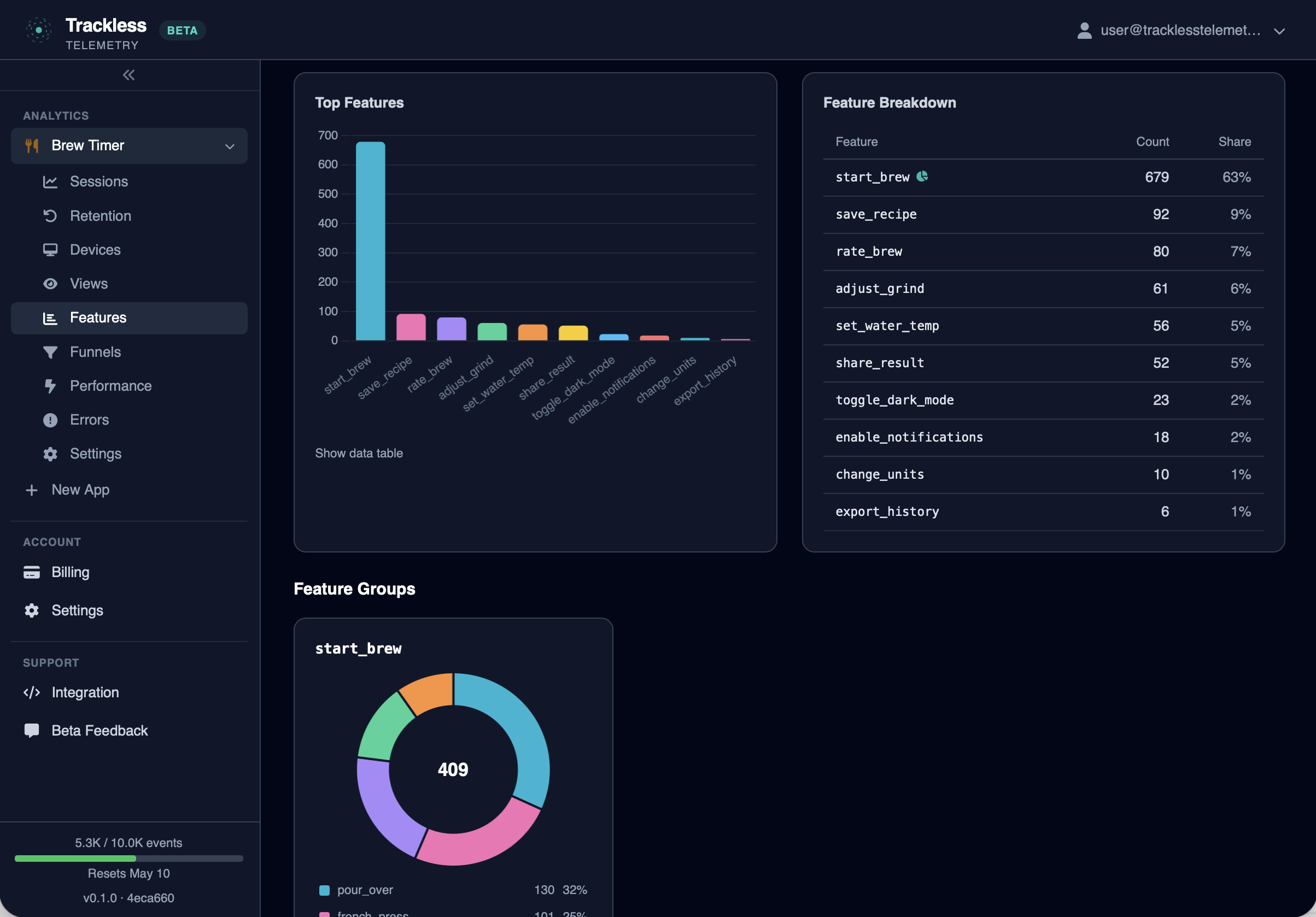Click the user avatar icon in header
This screenshot has width=1316, height=917.
tap(1084, 31)
